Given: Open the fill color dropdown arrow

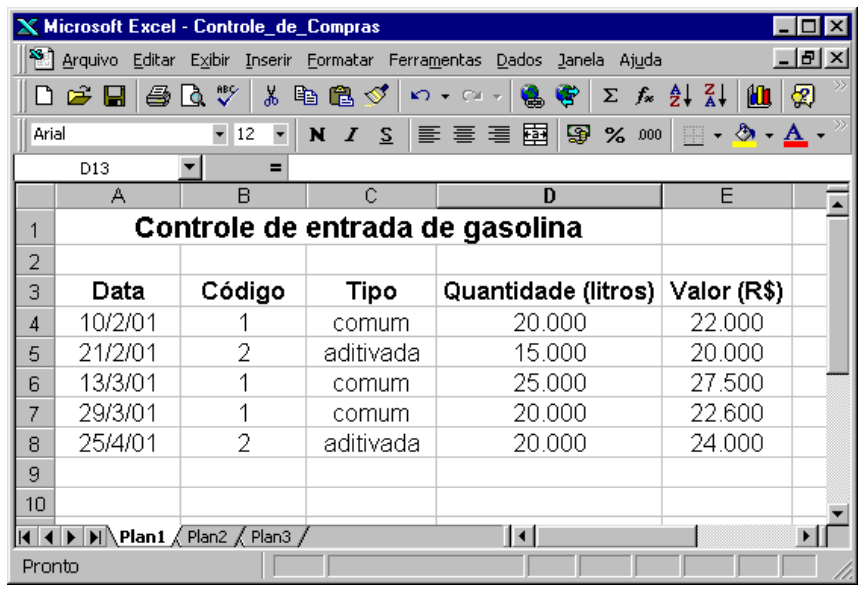Looking at the screenshot, I should pyautogui.click(x=769, y=135).
